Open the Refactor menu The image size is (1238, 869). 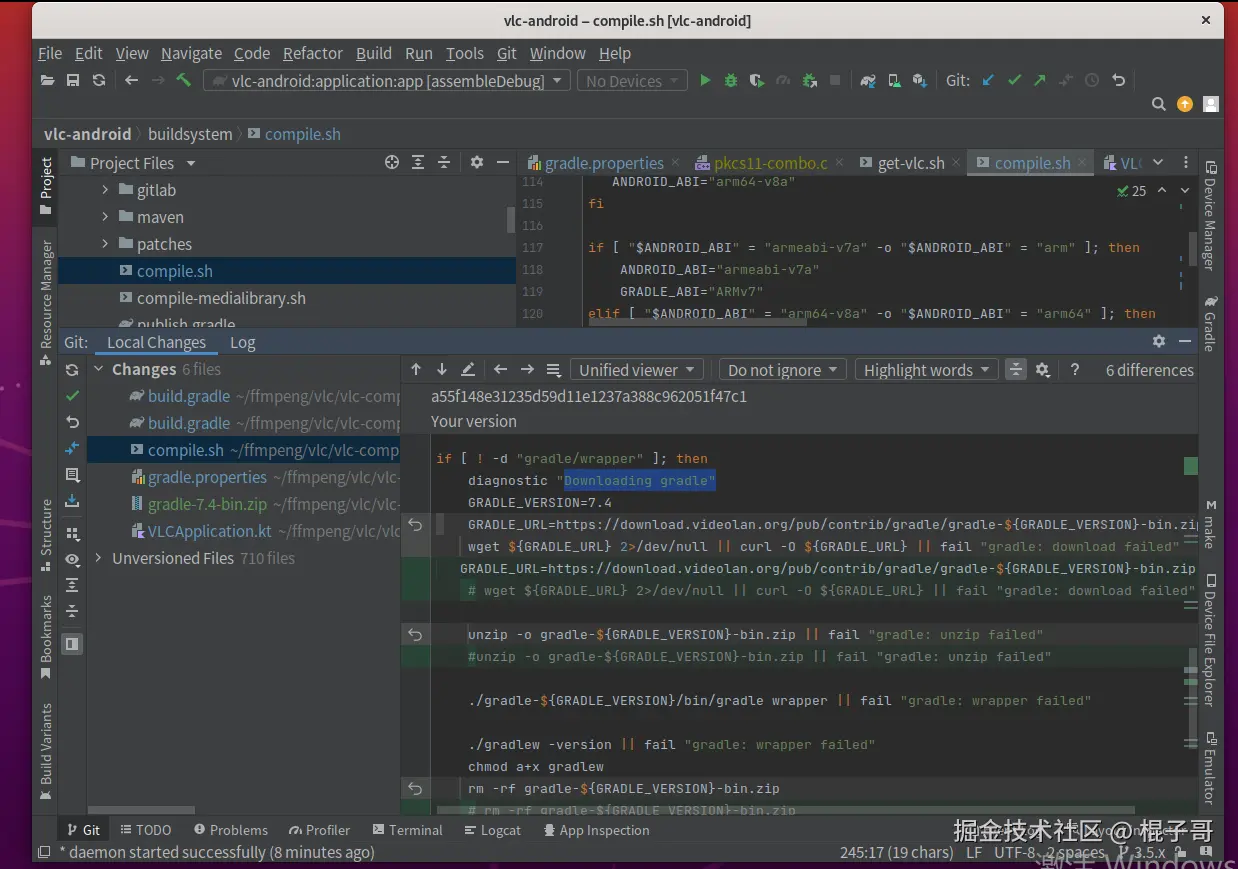[312, 53]
